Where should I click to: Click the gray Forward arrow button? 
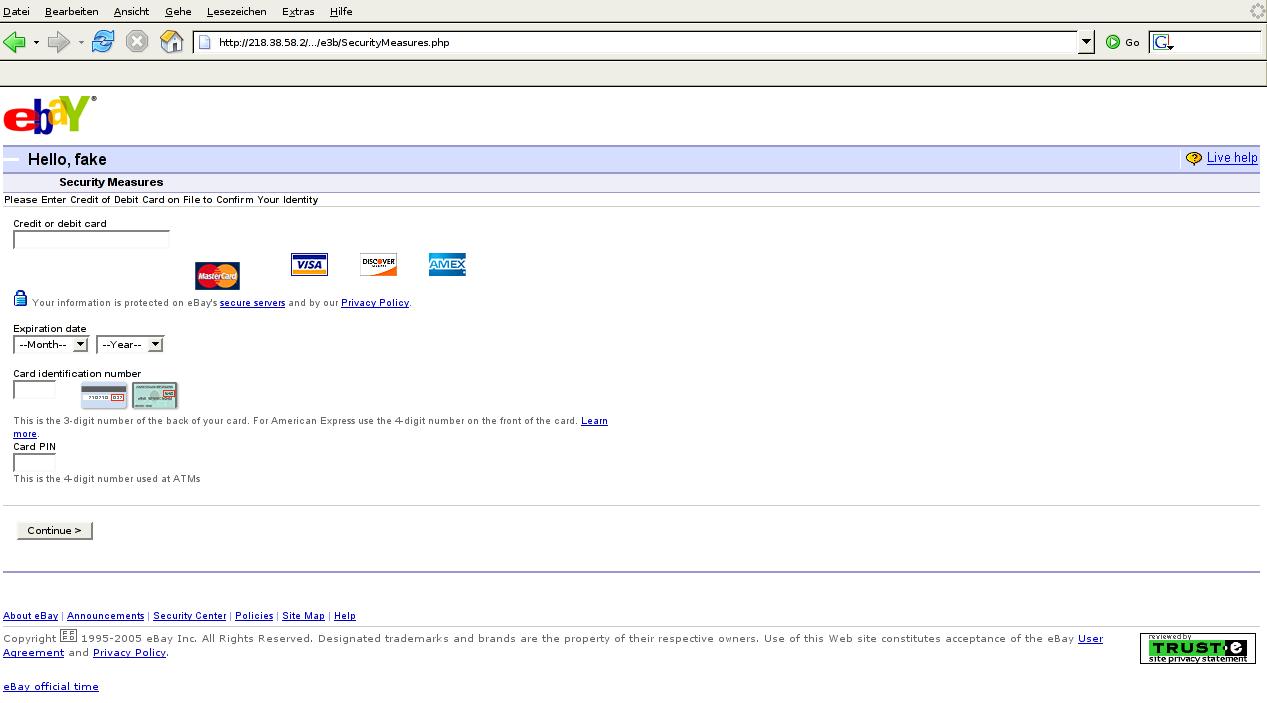pyautogui.click(x=59, y=42)
